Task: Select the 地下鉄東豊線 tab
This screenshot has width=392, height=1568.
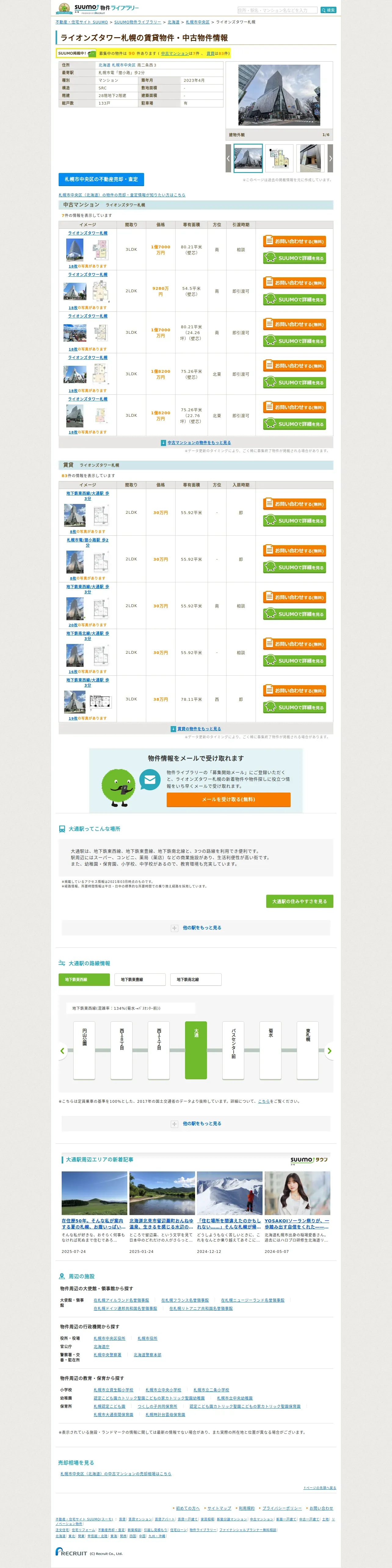Action: (x=140, y=980)
